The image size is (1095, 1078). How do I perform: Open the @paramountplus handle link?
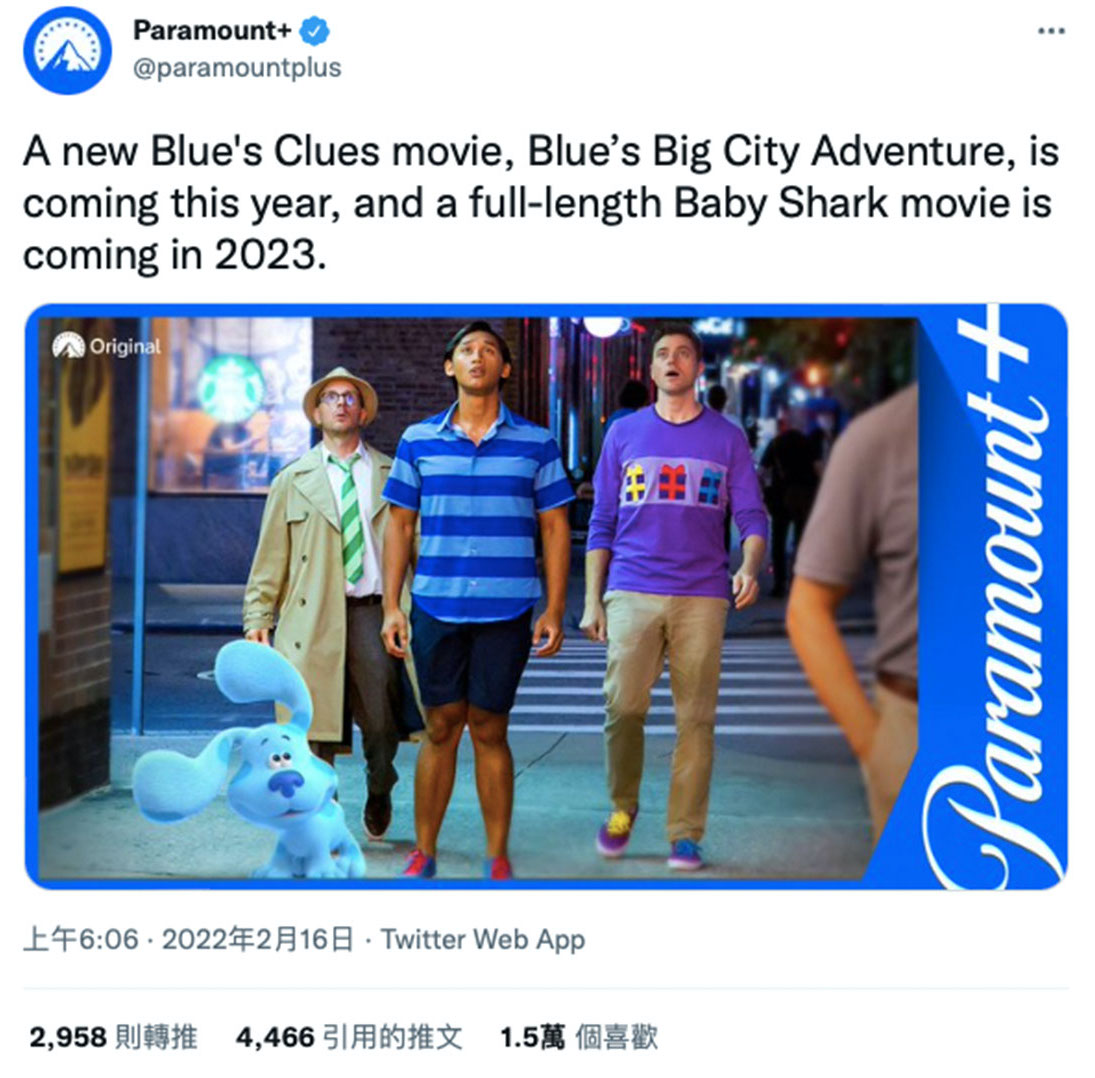point(237,68)
